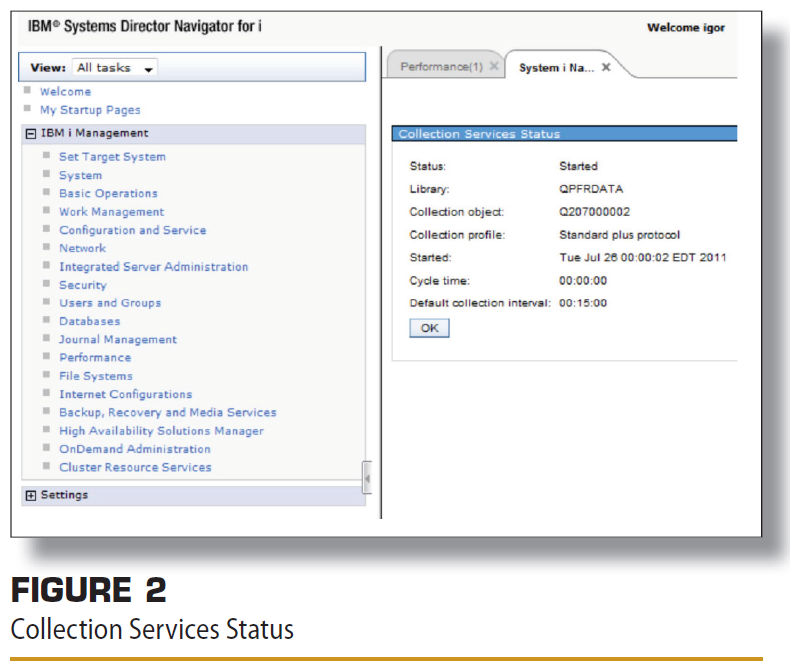This screenshot has height=671, width=790.
Task: Expand the Settings section
Action: (31, 496)
